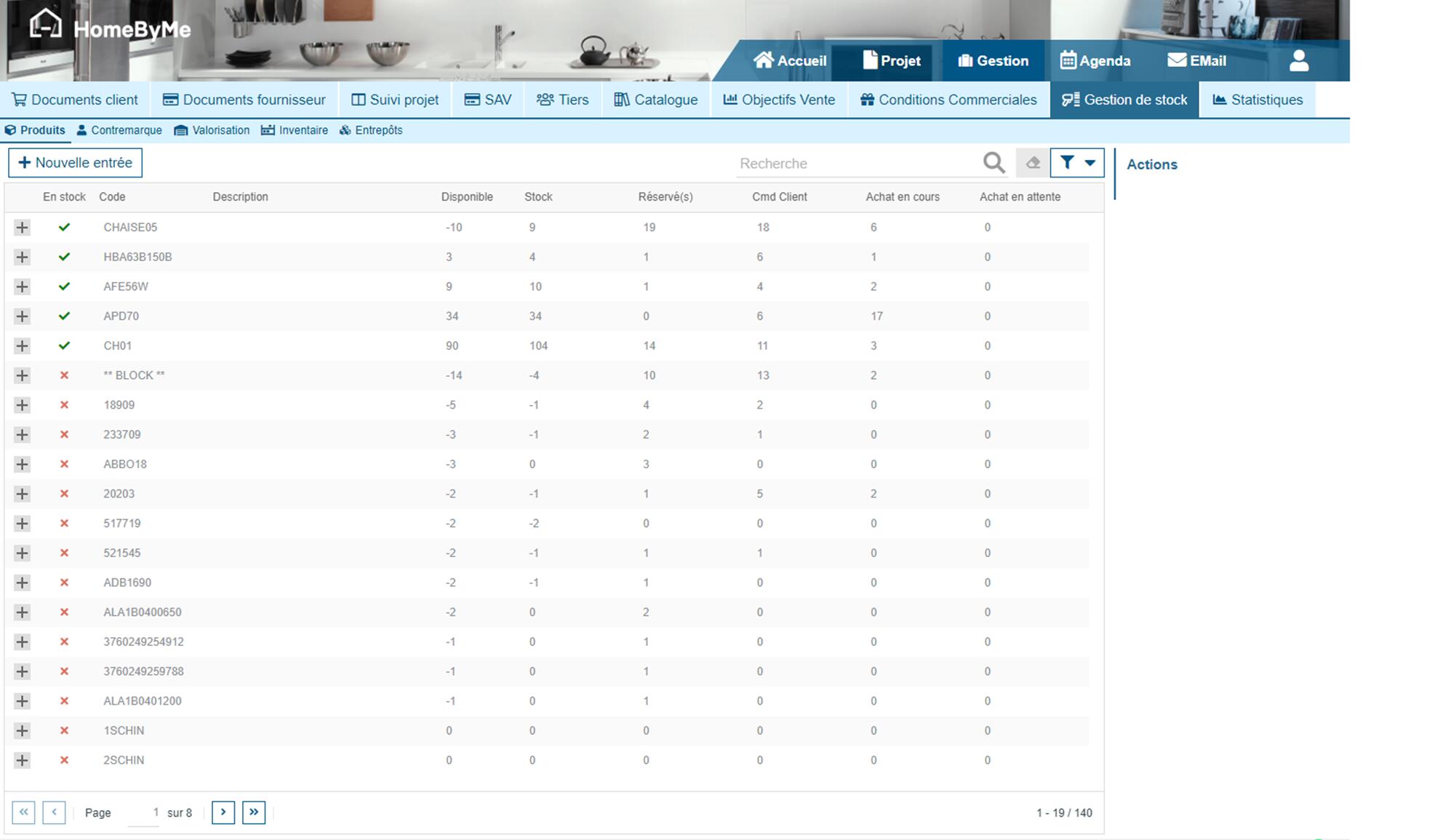Expand the APD70 product row
This screenshot has height=840, width=1440.
pos(22,316)
